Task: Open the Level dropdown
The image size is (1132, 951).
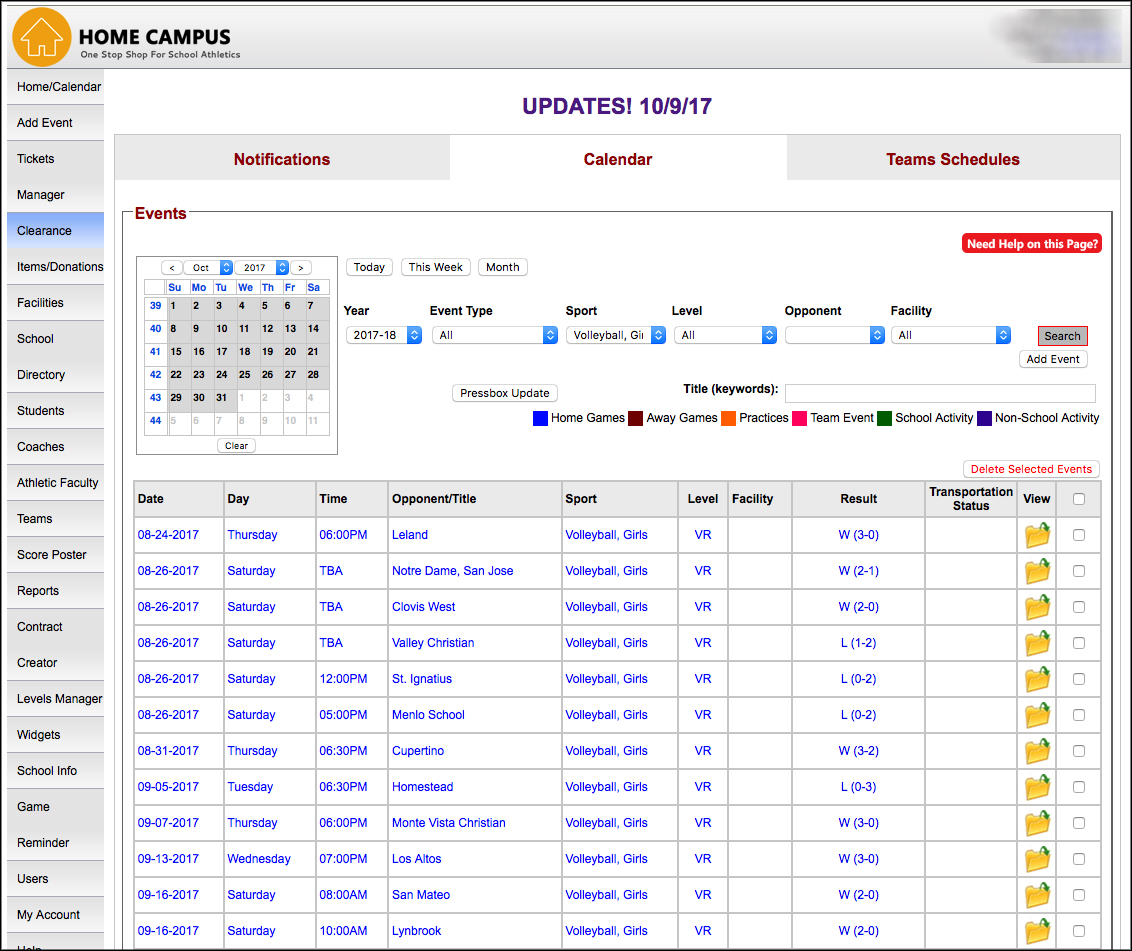Action: pyautogui.click(x=725, y=335)
